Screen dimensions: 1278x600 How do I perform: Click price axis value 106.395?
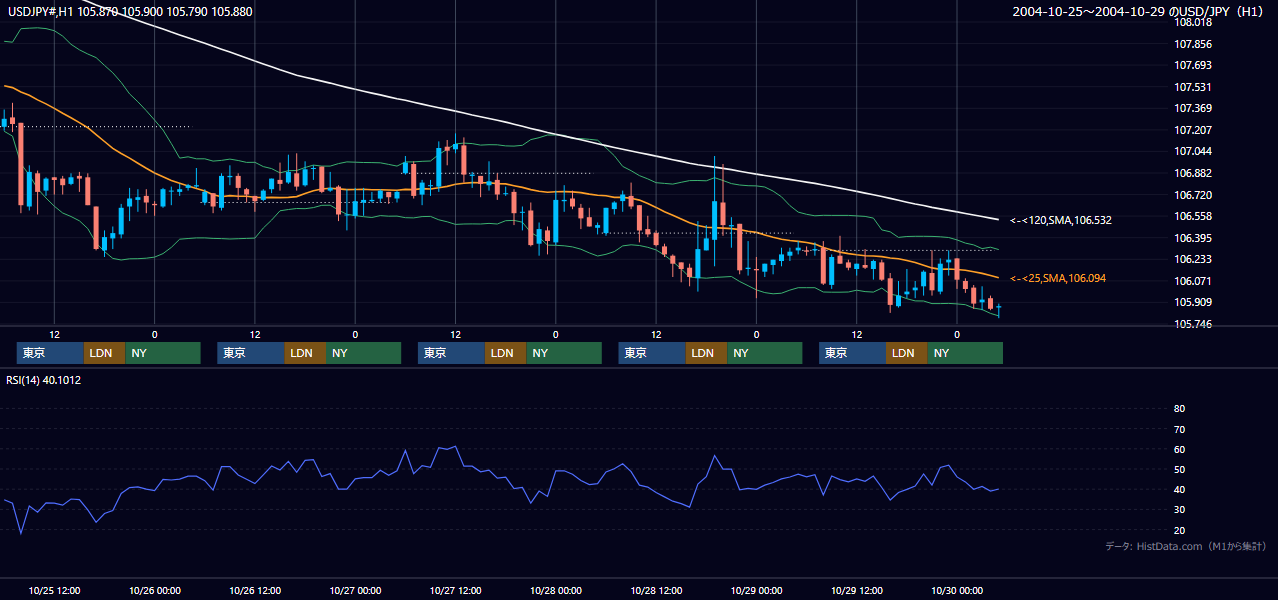coord(1193,238)
